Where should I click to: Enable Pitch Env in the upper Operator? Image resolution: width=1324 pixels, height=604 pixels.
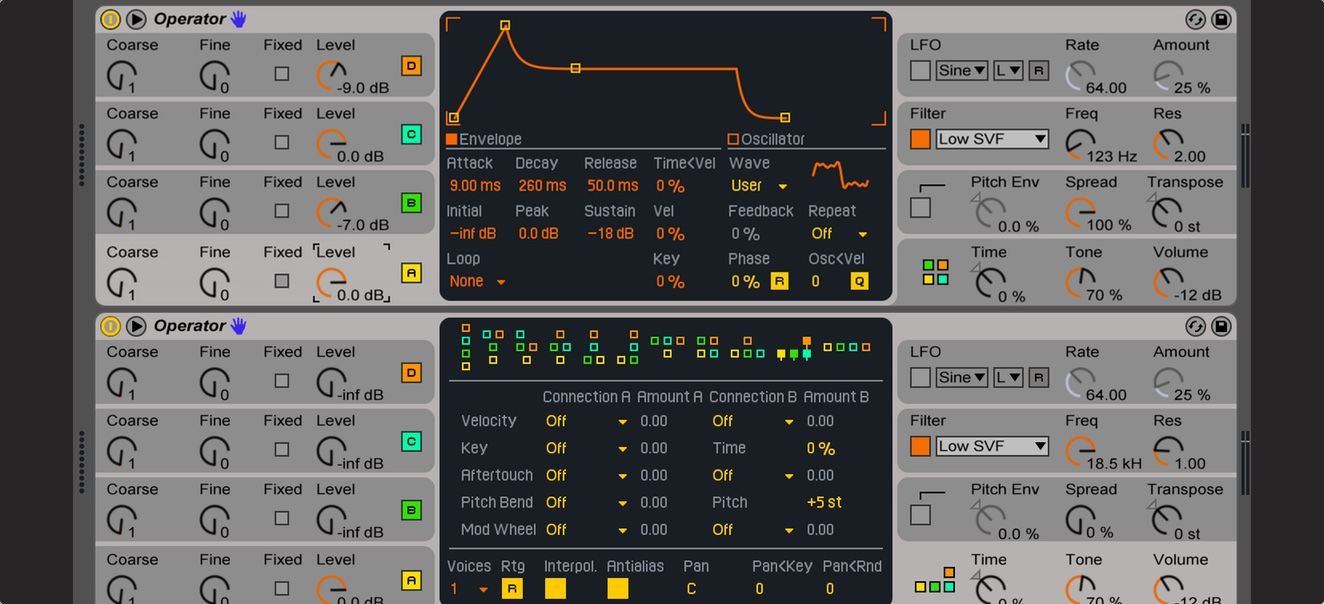point(920,208)
